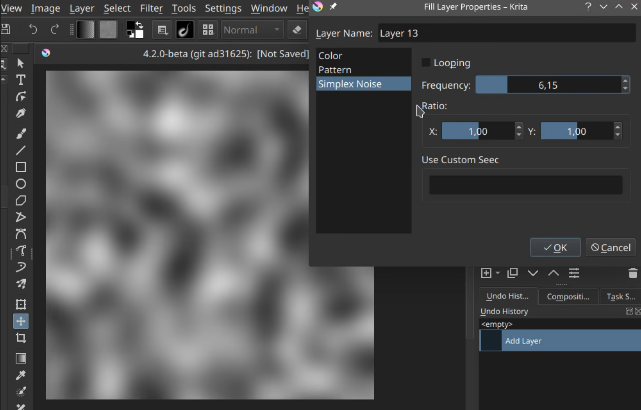Click the Delete layer trash icon

[x=632, y=273]
